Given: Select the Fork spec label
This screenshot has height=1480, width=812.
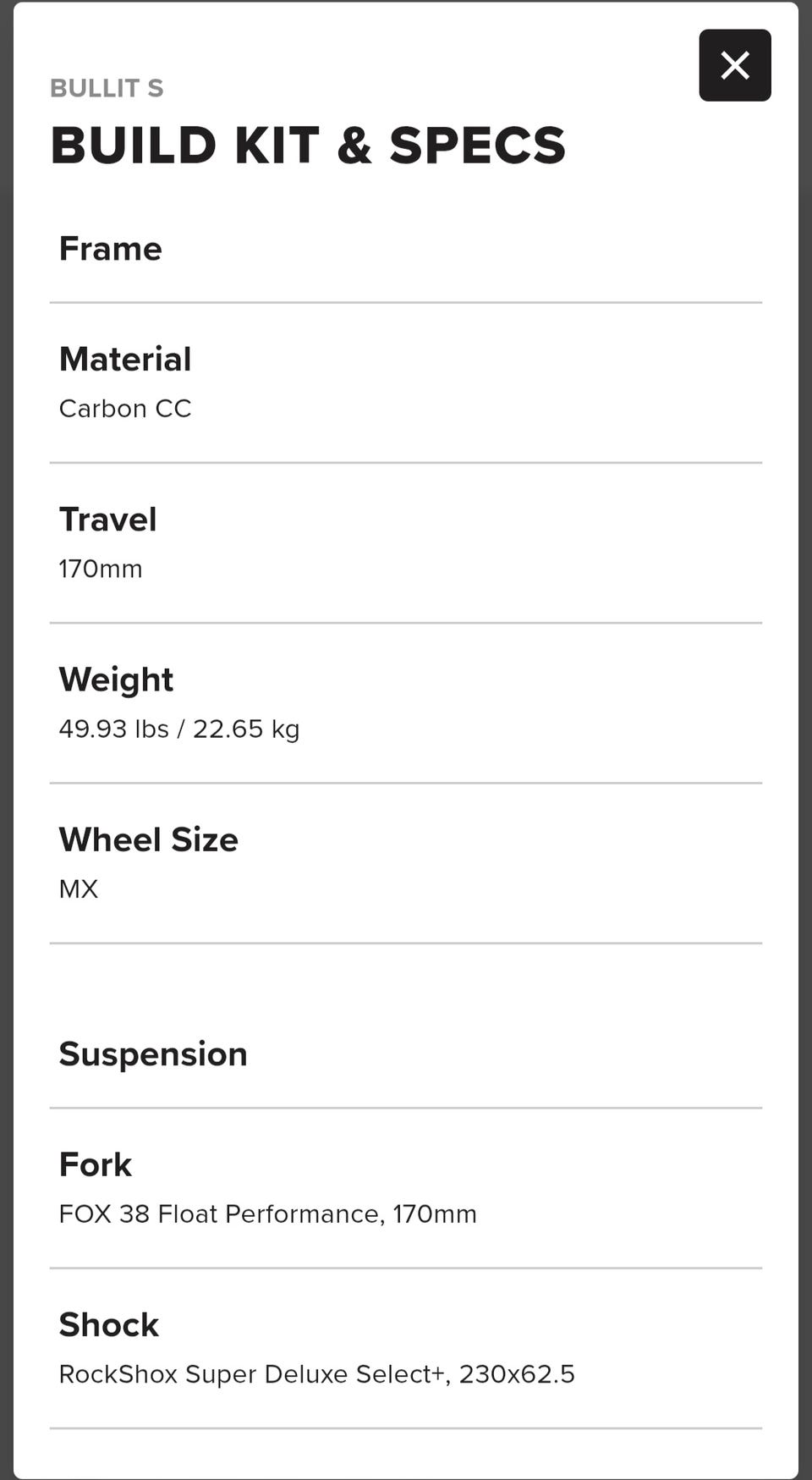Looking at the screenshot, I should pos(95,1164).
